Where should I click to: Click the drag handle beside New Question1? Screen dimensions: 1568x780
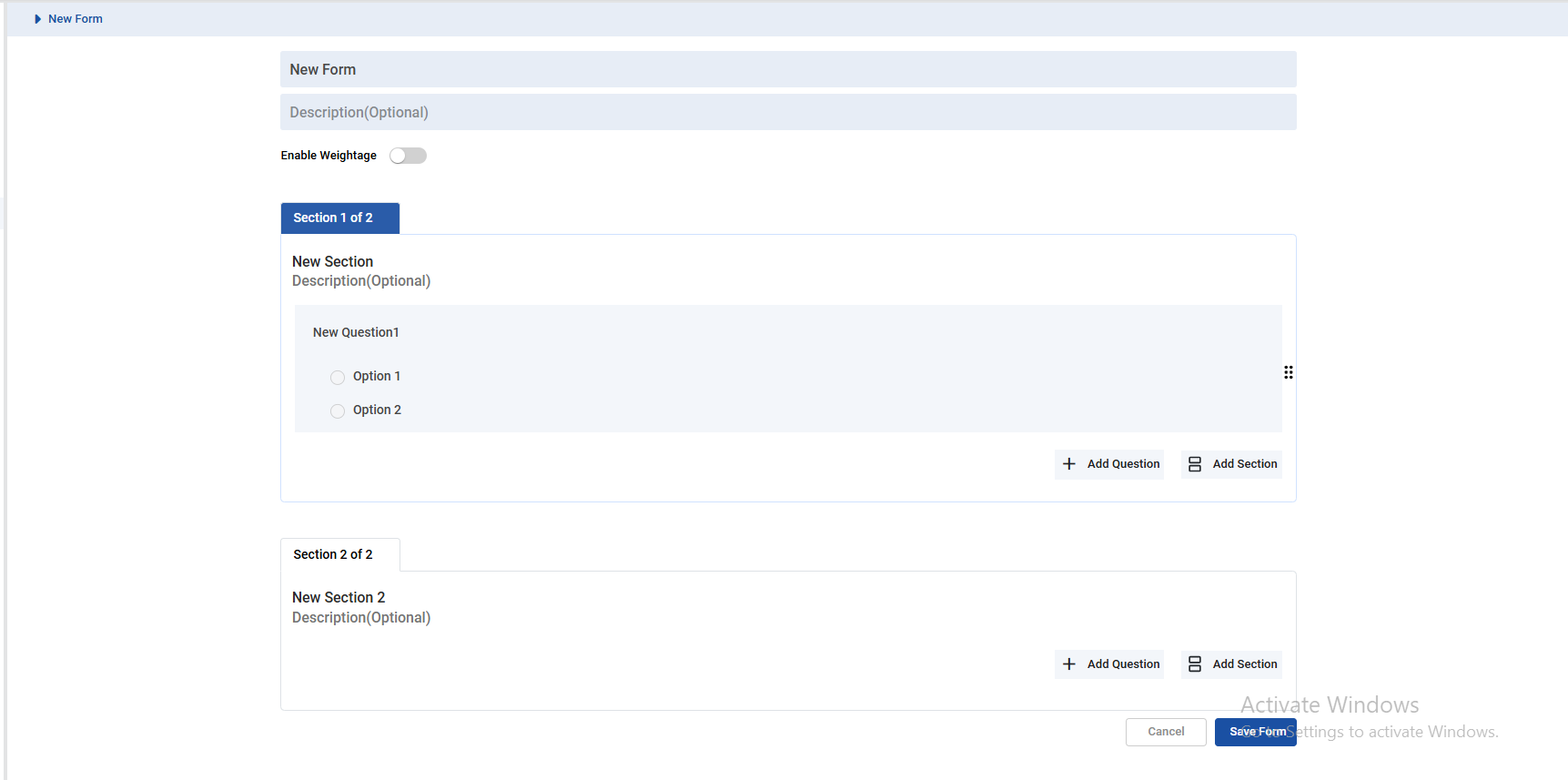pyautogui.click(x=1288, y=372)
